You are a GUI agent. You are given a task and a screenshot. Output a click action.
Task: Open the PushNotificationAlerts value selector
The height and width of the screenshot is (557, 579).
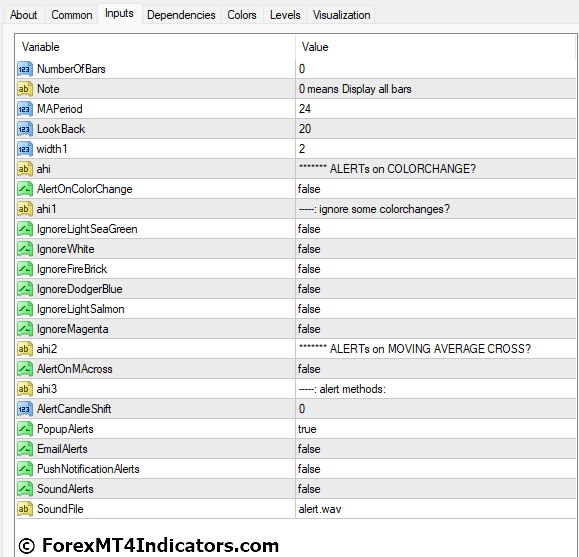[436, 469]
